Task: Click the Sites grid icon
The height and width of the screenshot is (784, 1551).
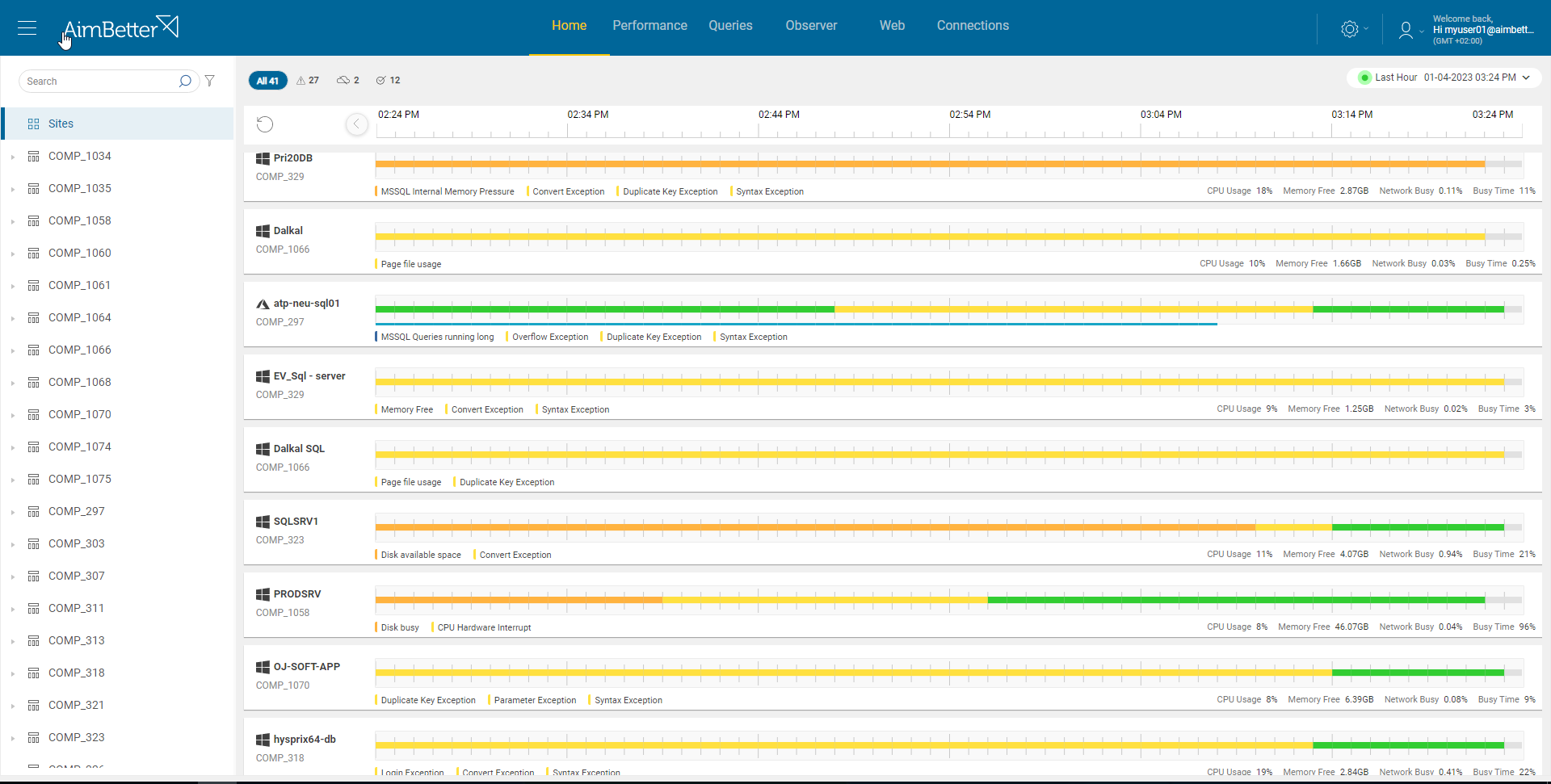Action: pos(33,124)
